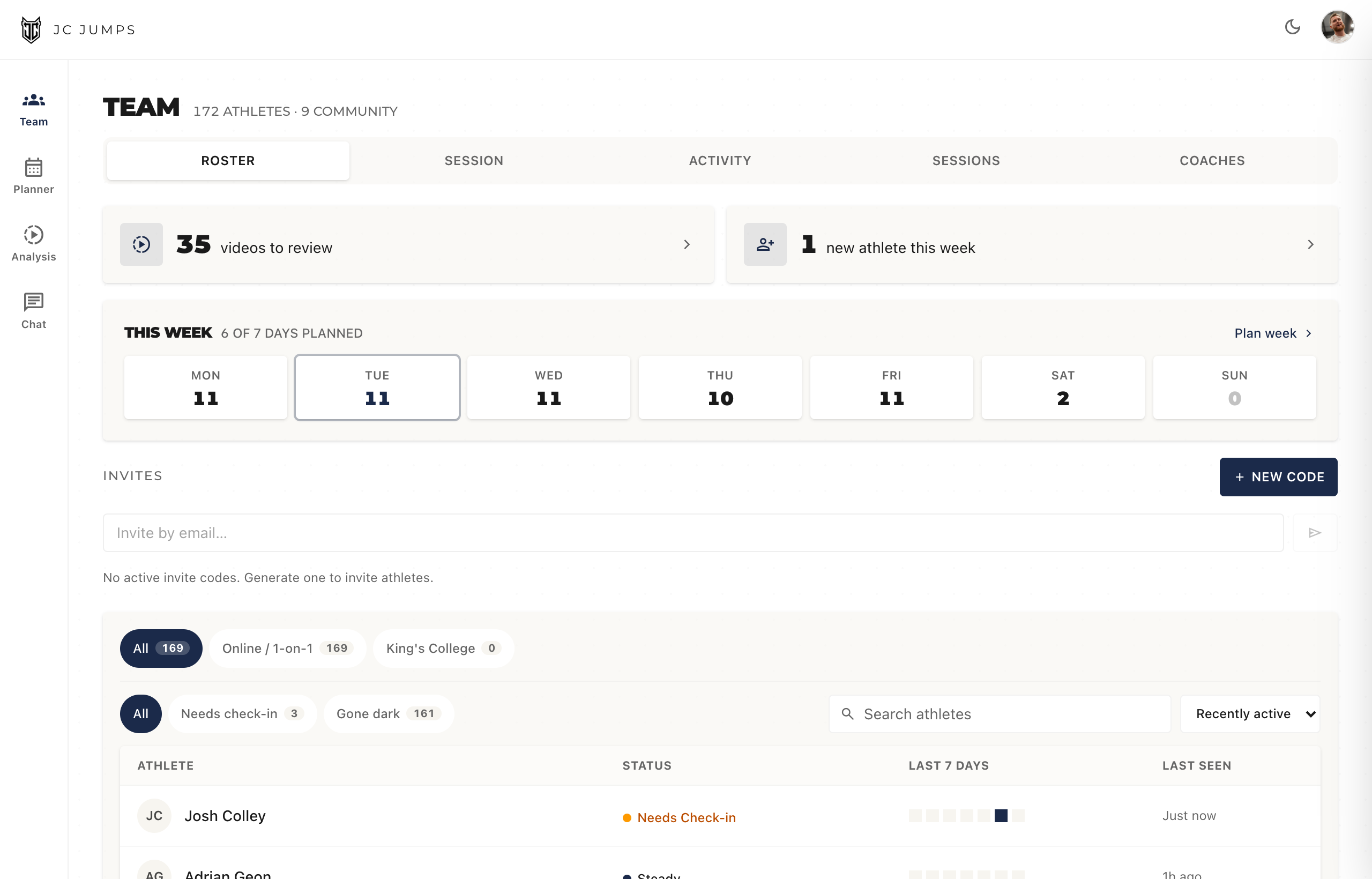Focus the Invite by email field
Viewport: 1372px width, 879px height.
693,533
